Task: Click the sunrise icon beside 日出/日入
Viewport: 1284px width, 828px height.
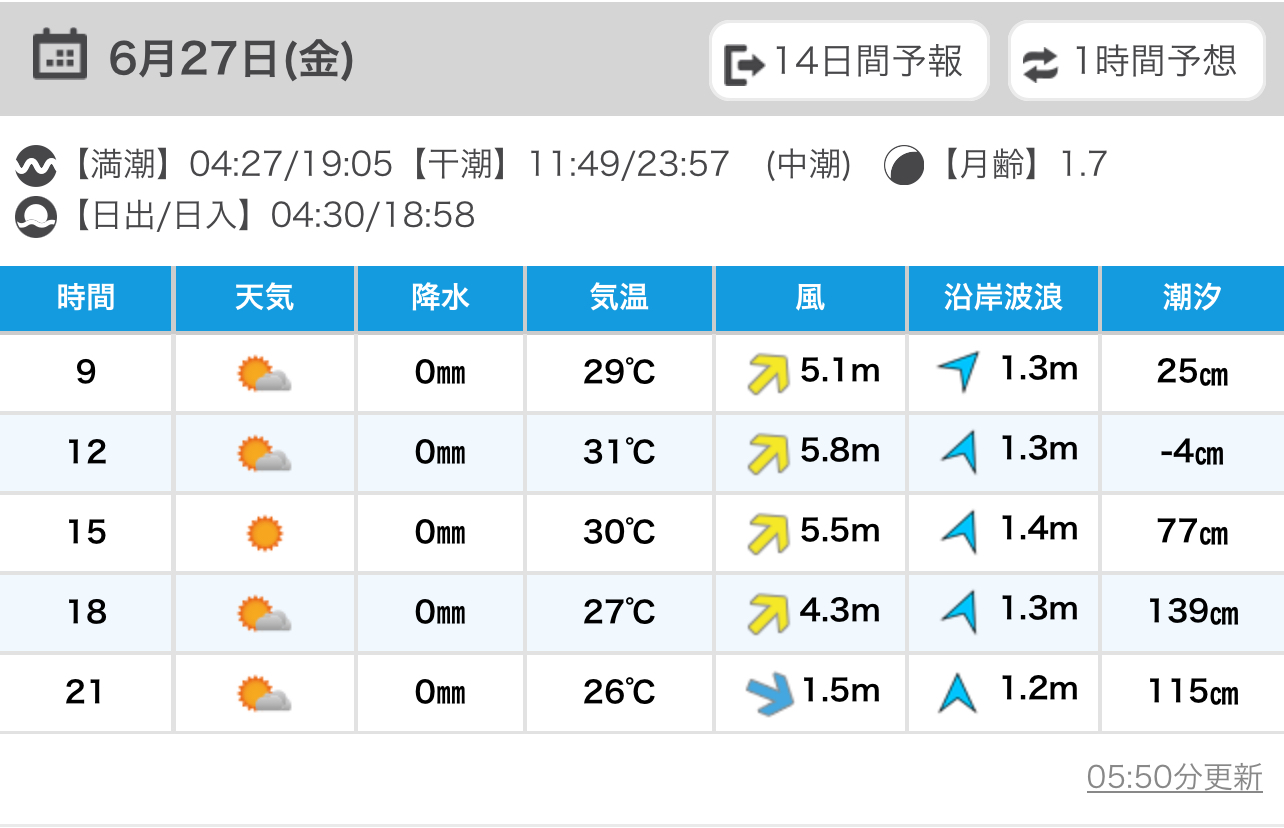Action: 36,217
